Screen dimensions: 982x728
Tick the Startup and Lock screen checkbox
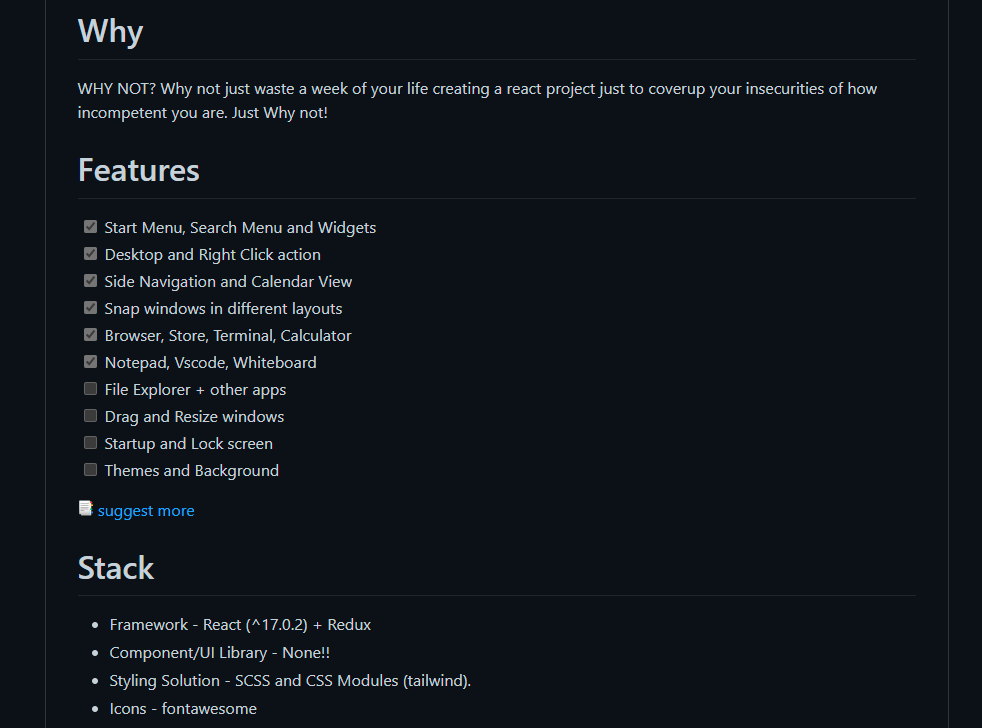tap(91, 443)
